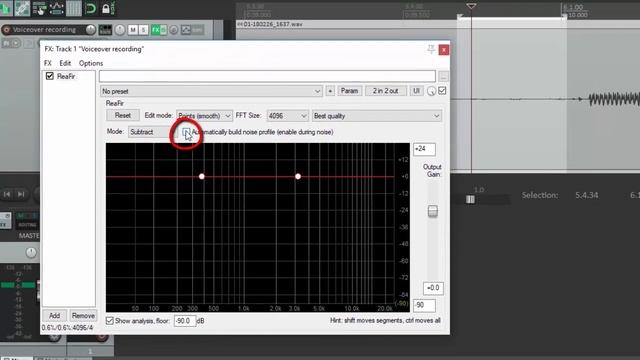Click the ReaFir Reset button

(x=123, y=116)
